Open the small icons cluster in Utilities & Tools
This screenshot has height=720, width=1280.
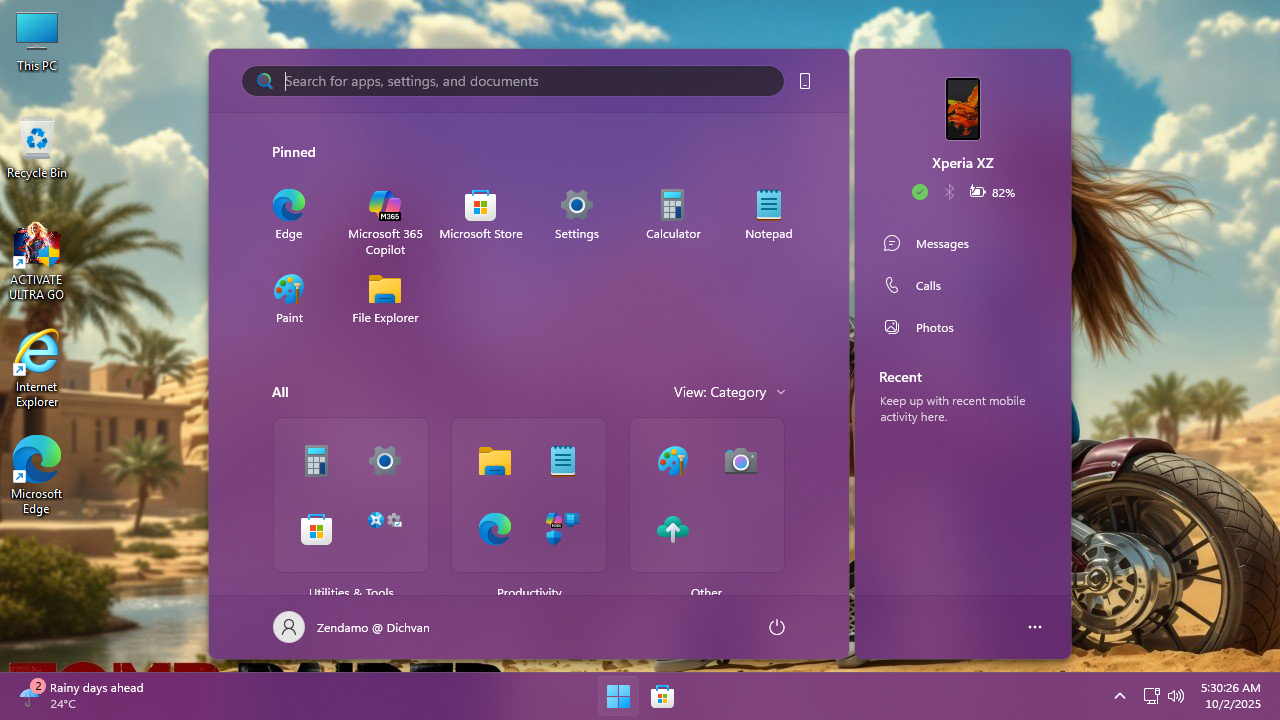click(385, 520)
